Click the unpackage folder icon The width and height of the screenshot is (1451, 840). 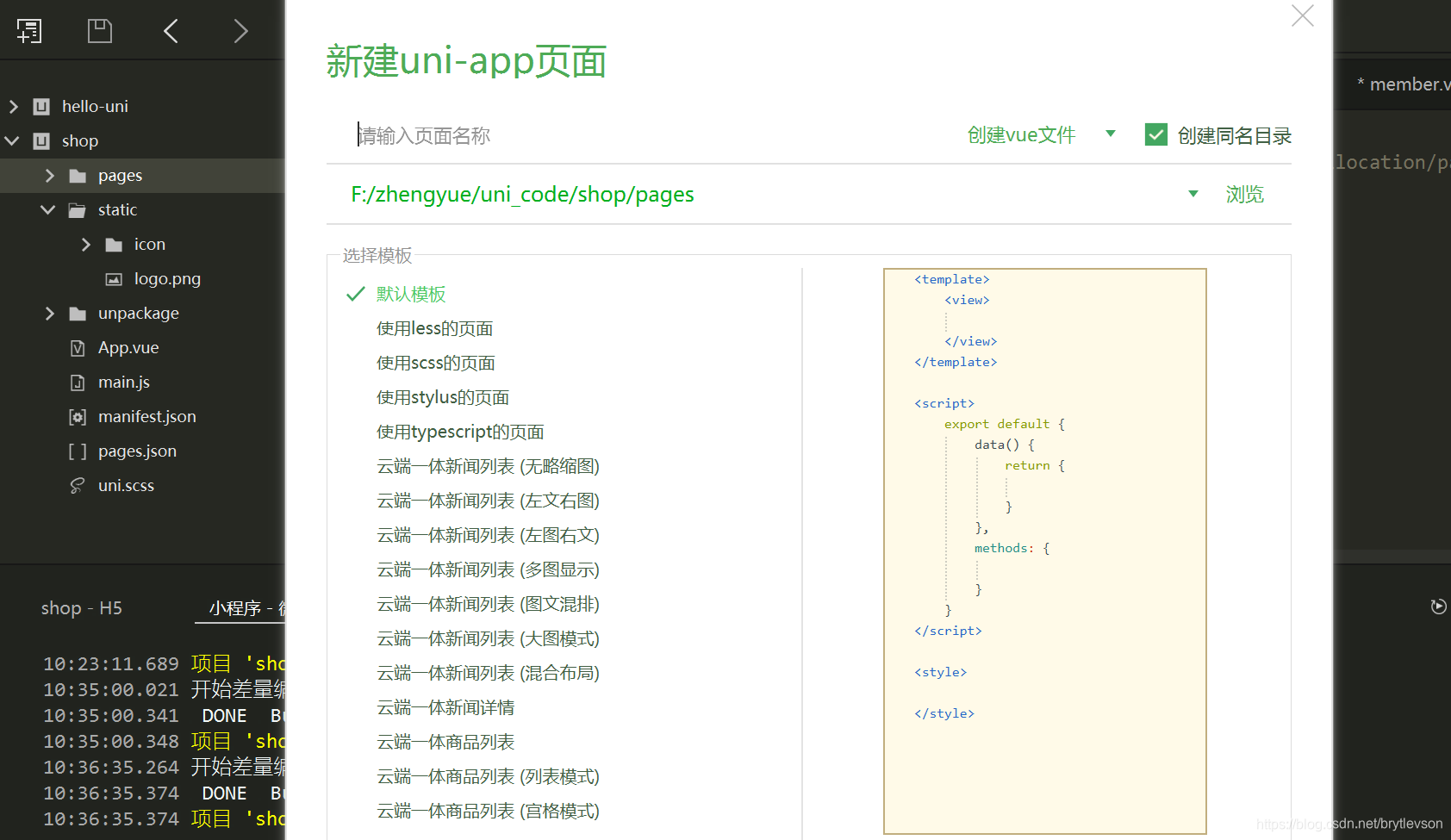tap(78, 314)
